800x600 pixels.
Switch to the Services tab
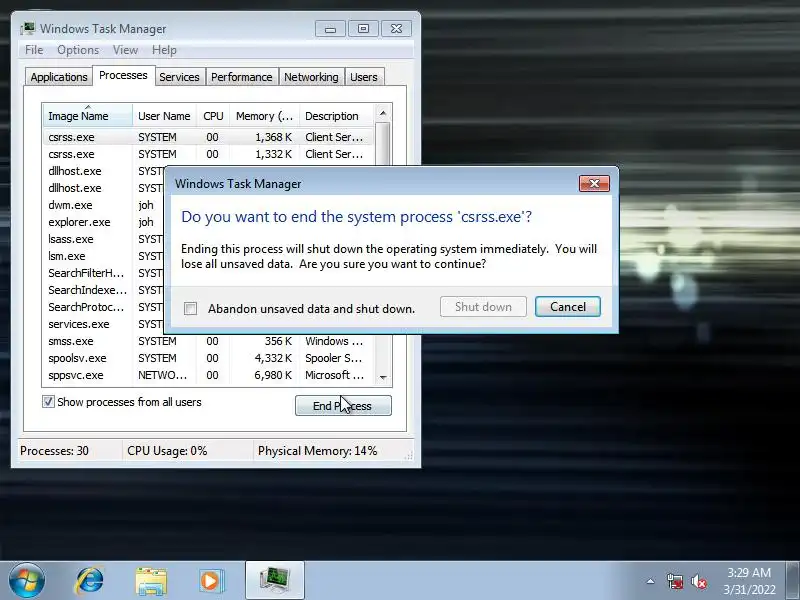179,77
